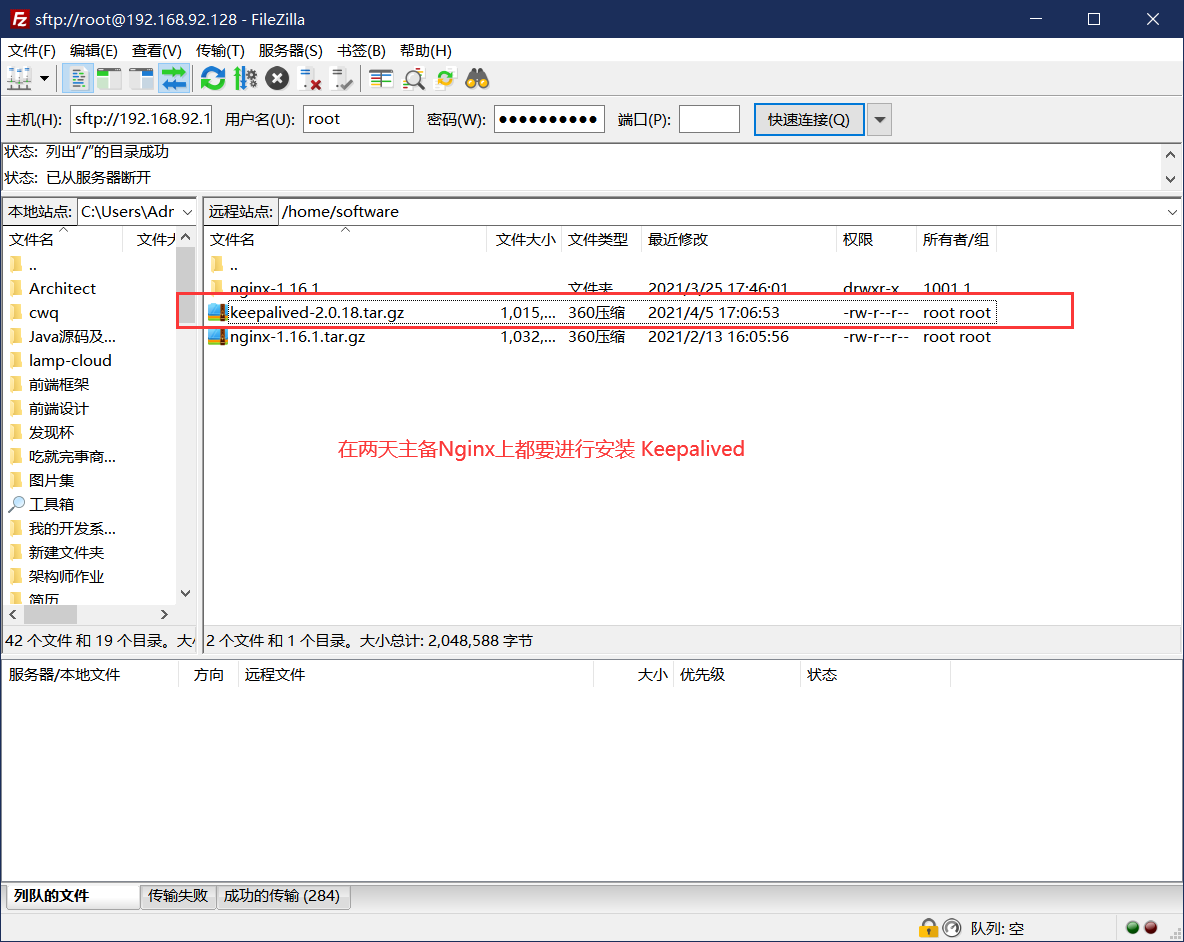The image size is (1184, 942).
Task: Cancel current operation icon
Action: point(277,78)
